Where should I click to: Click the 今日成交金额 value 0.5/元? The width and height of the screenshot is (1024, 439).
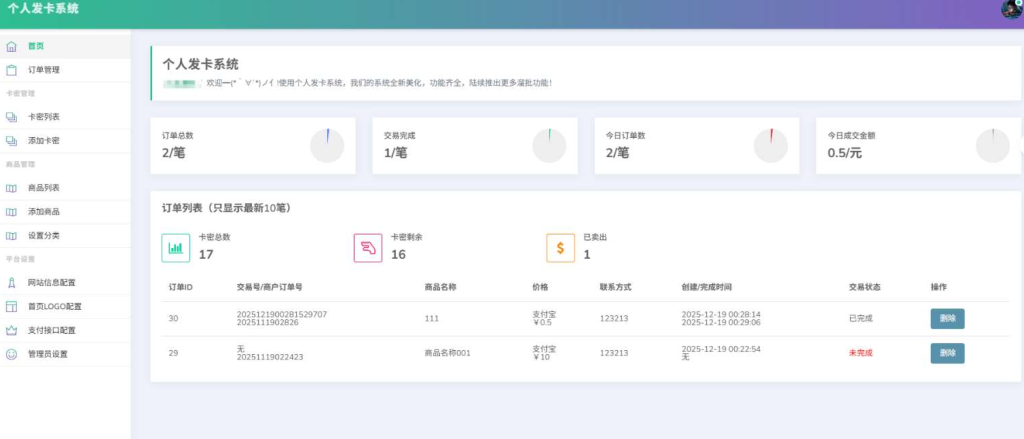point(844,153)
